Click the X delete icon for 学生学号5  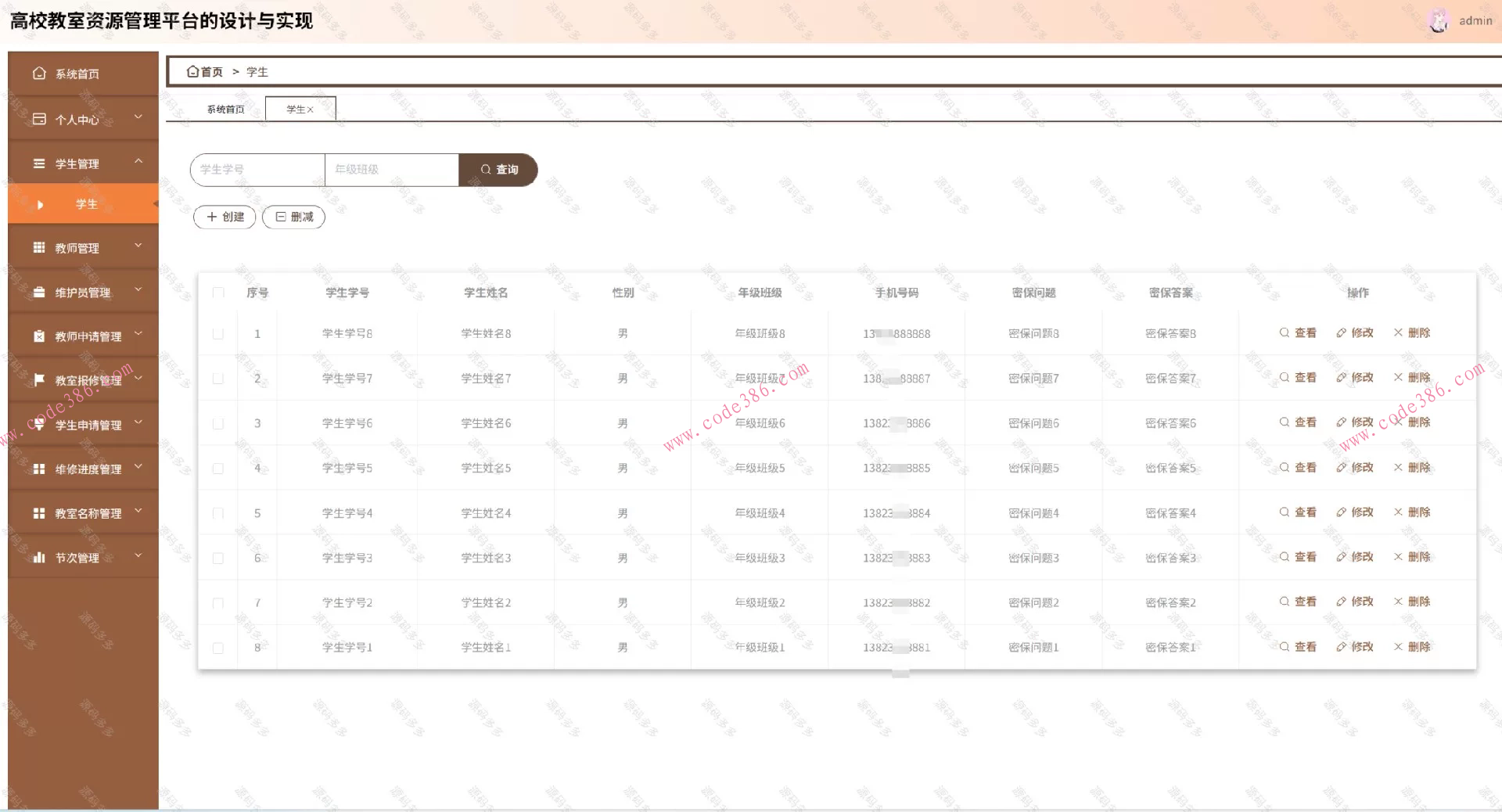coord(1398,467)
